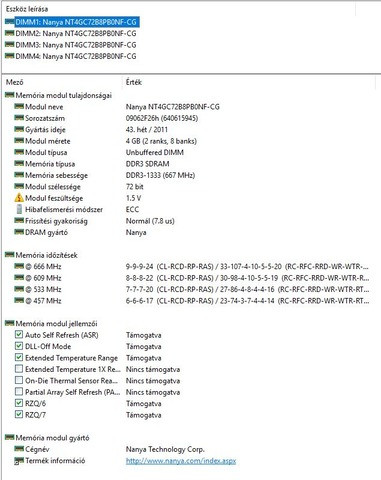Toggle the On-Die Thermal Sensor checkbox
The height and width of the screenshot is (480, 381).
[19, 380]
